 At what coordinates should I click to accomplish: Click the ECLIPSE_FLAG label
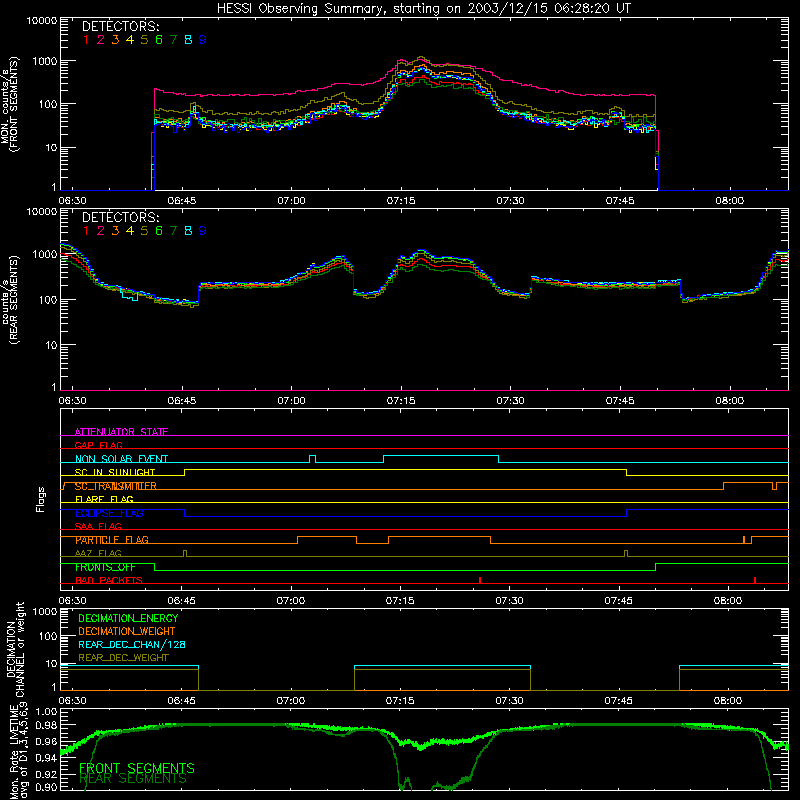[109, 513]
